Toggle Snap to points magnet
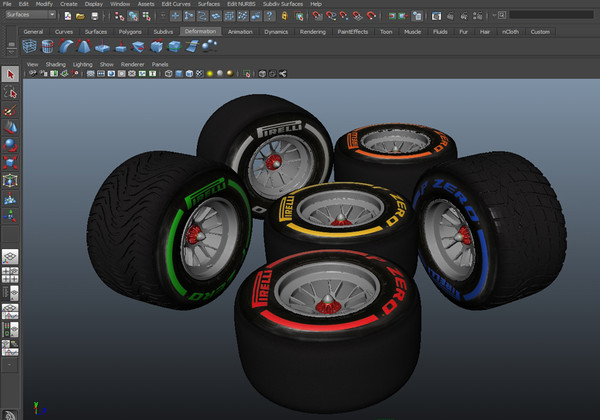This screenshot has height=420, width=600. (x=344, y=16)
